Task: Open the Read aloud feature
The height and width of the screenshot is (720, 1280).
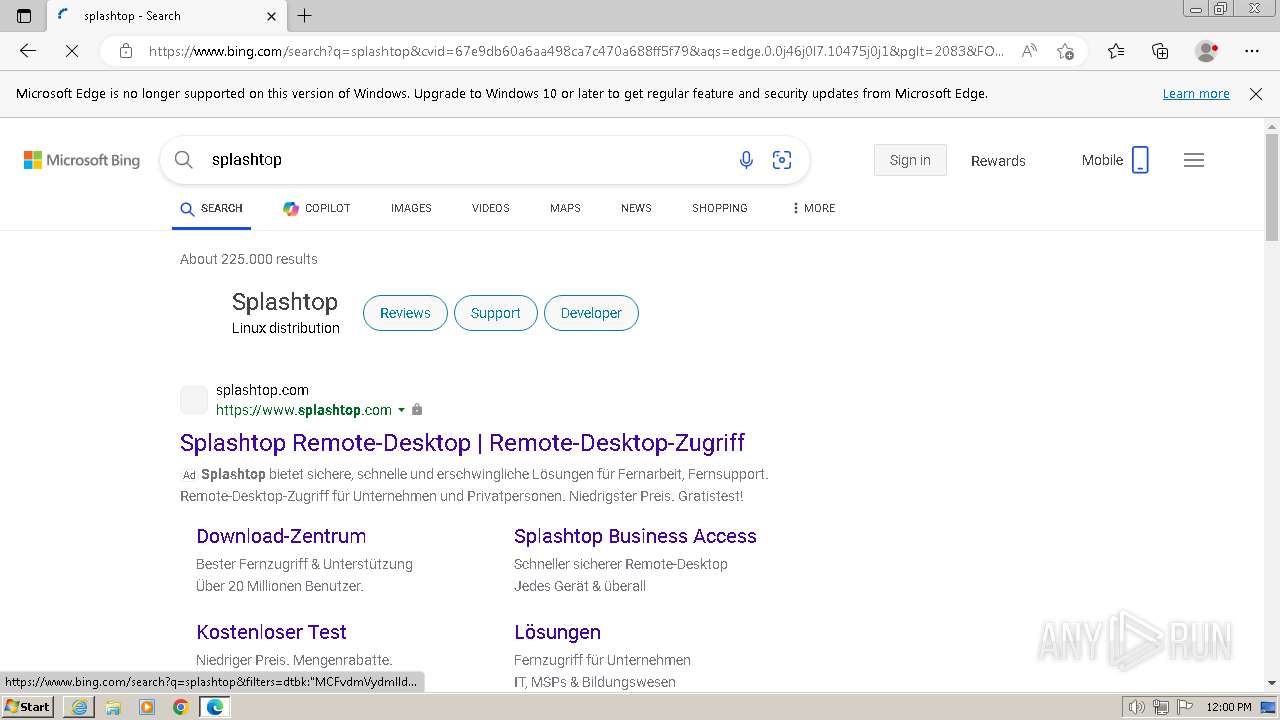Action: click(1029, 51)
